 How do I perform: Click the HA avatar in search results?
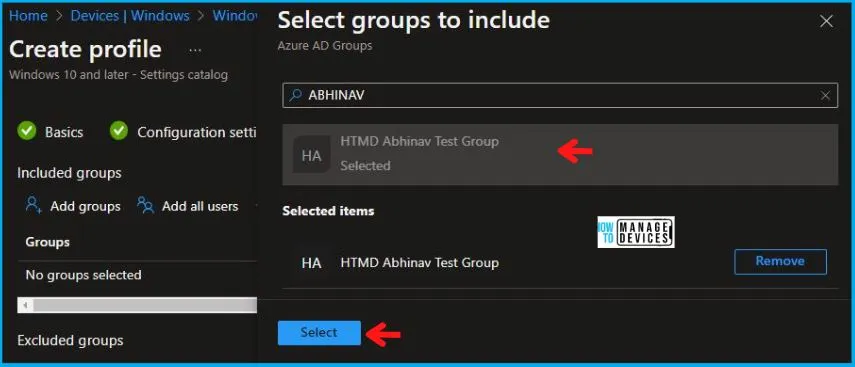click(311, 155)
